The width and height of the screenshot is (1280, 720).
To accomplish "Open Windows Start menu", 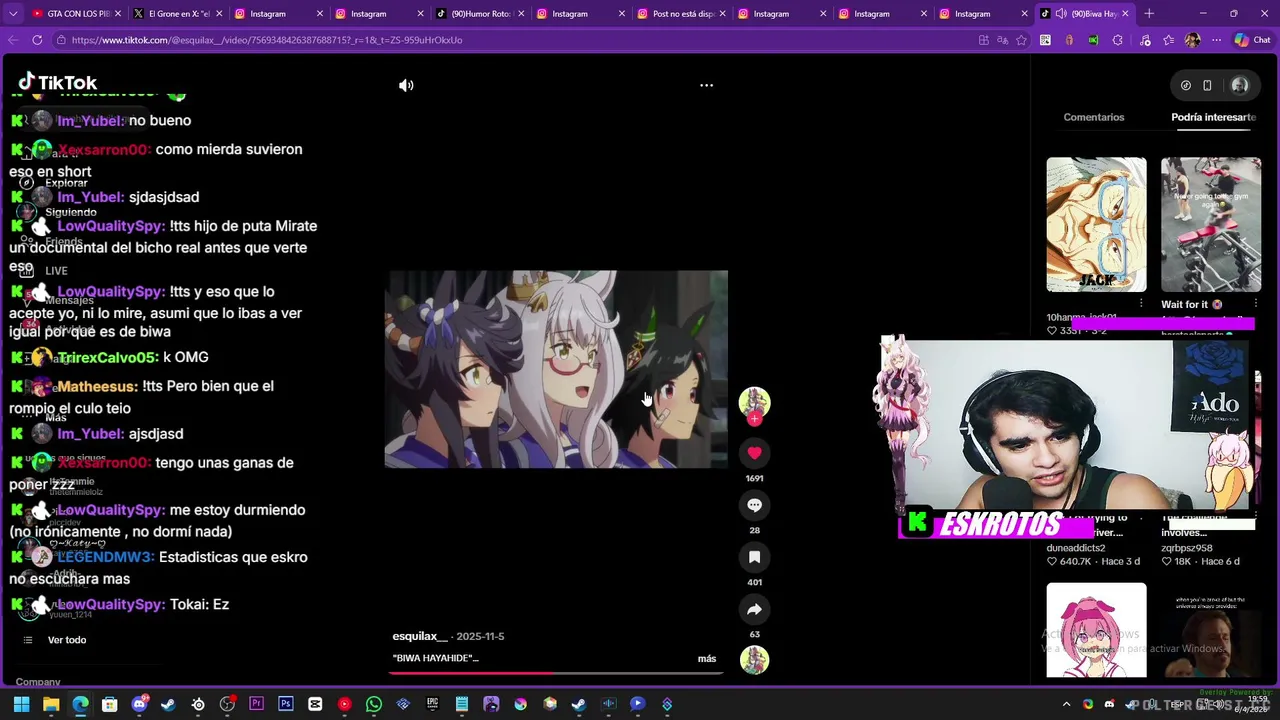I will pyautogui.click(x=21, y=704).
